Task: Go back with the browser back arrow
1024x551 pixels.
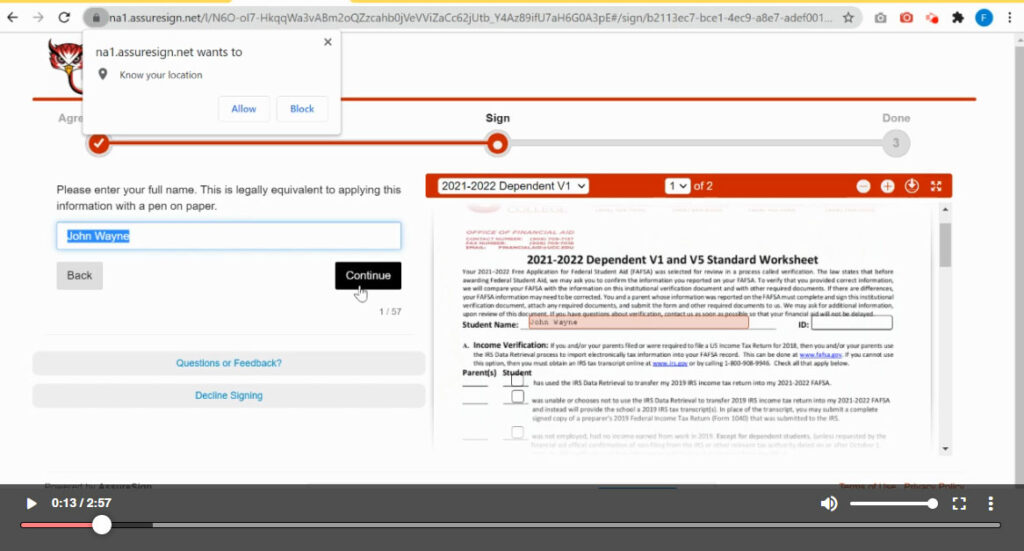Action: (x=12, y=18)
